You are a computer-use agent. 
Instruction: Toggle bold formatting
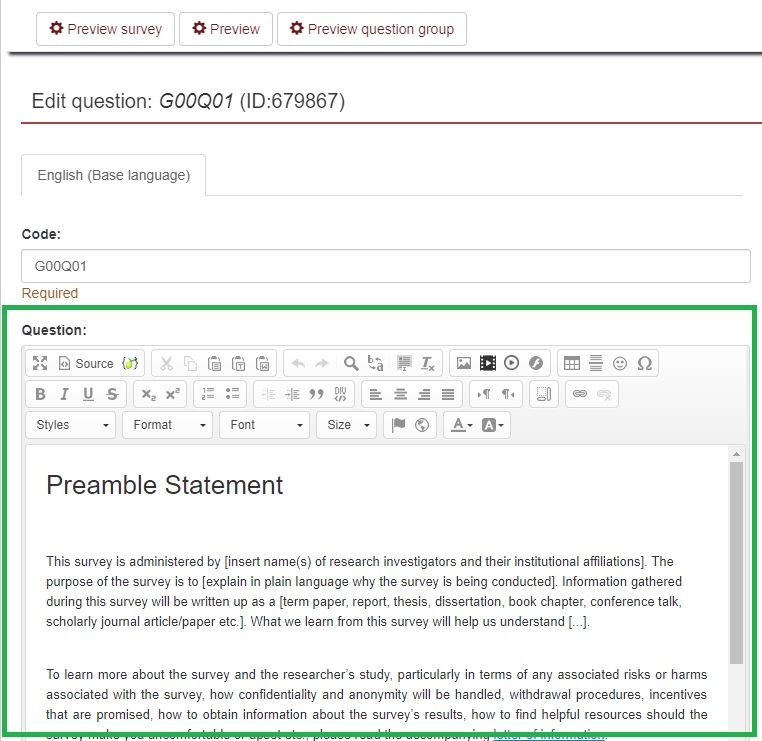point(41,394)
